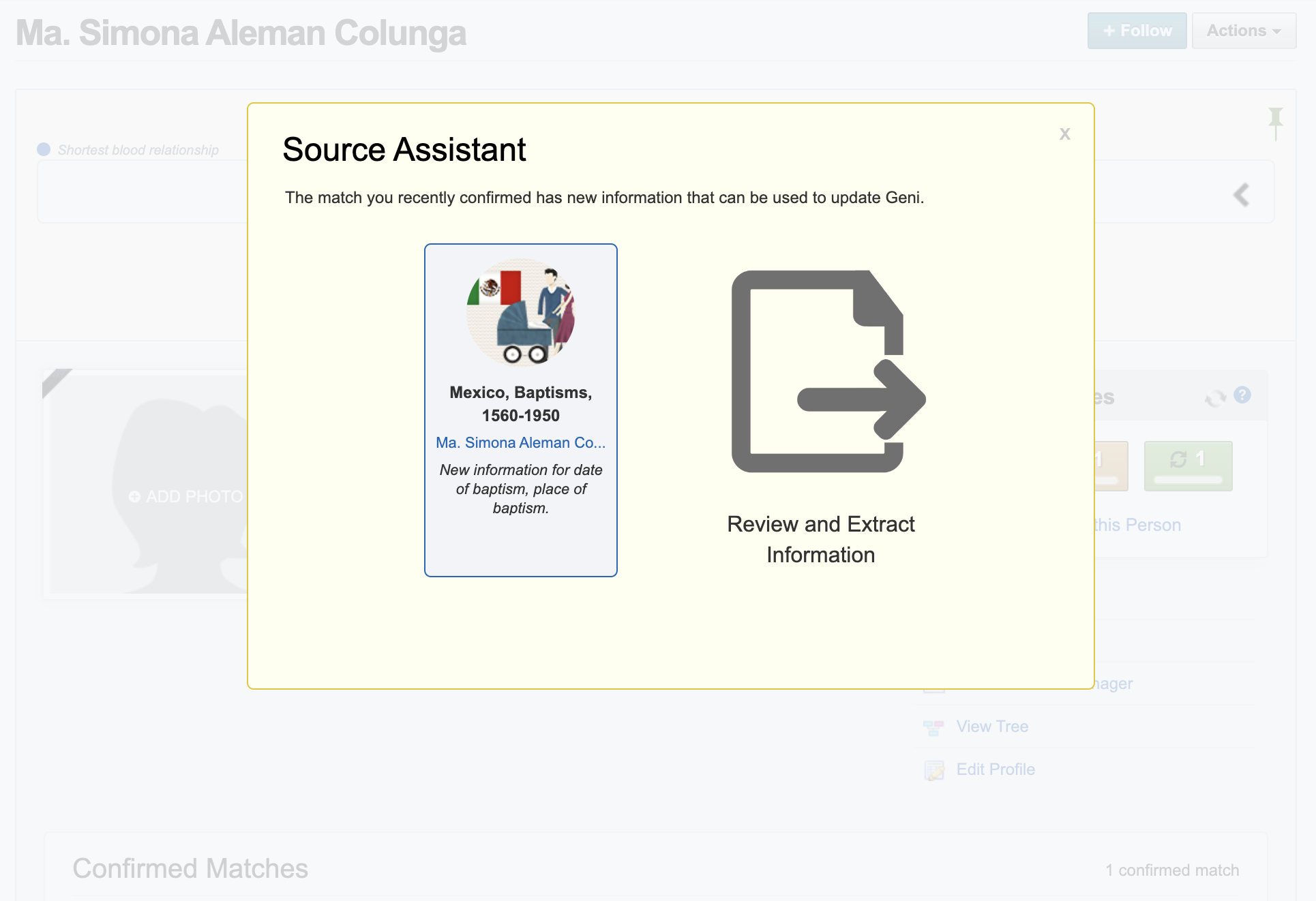
Task: Click the Edit Profile pencil icon
Action: coord(934,771)
